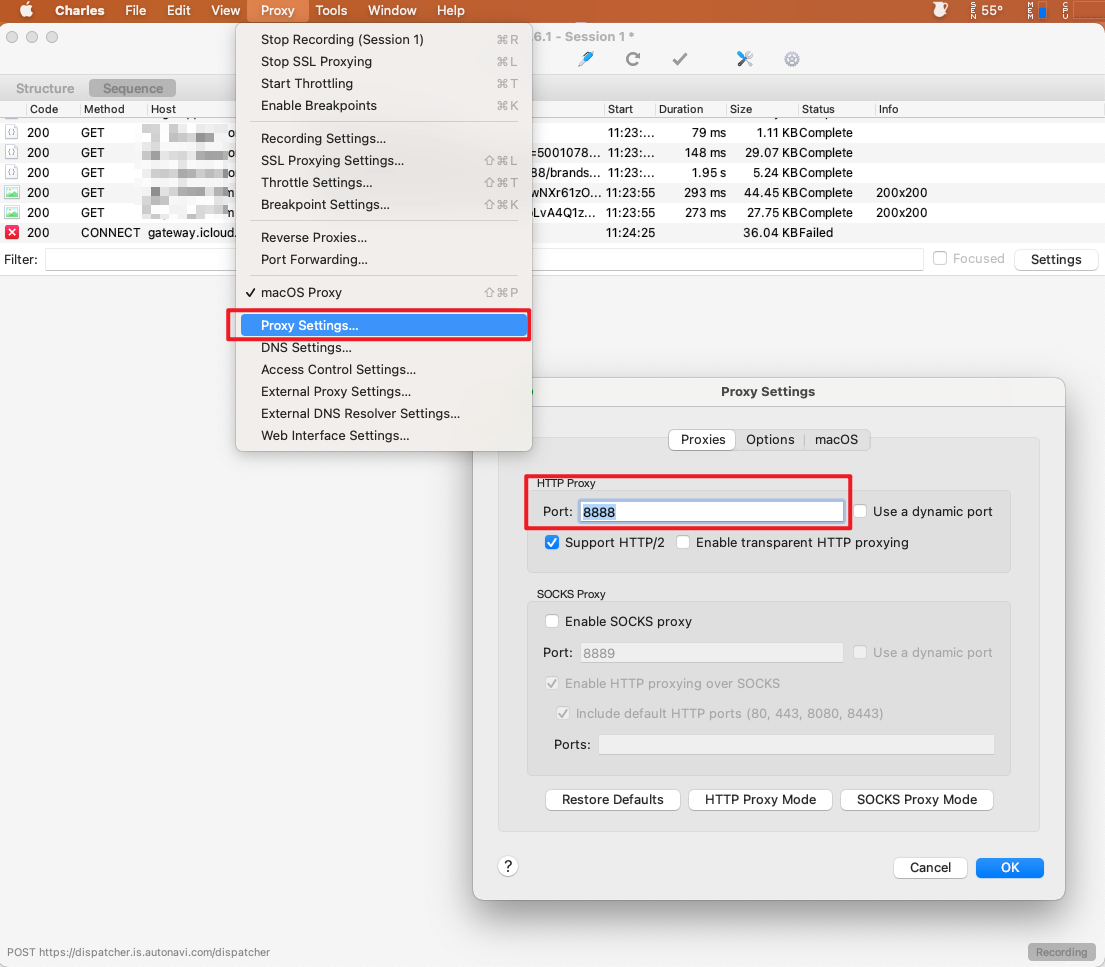Select Stop SSL Proxying menu item

point(383,61)
